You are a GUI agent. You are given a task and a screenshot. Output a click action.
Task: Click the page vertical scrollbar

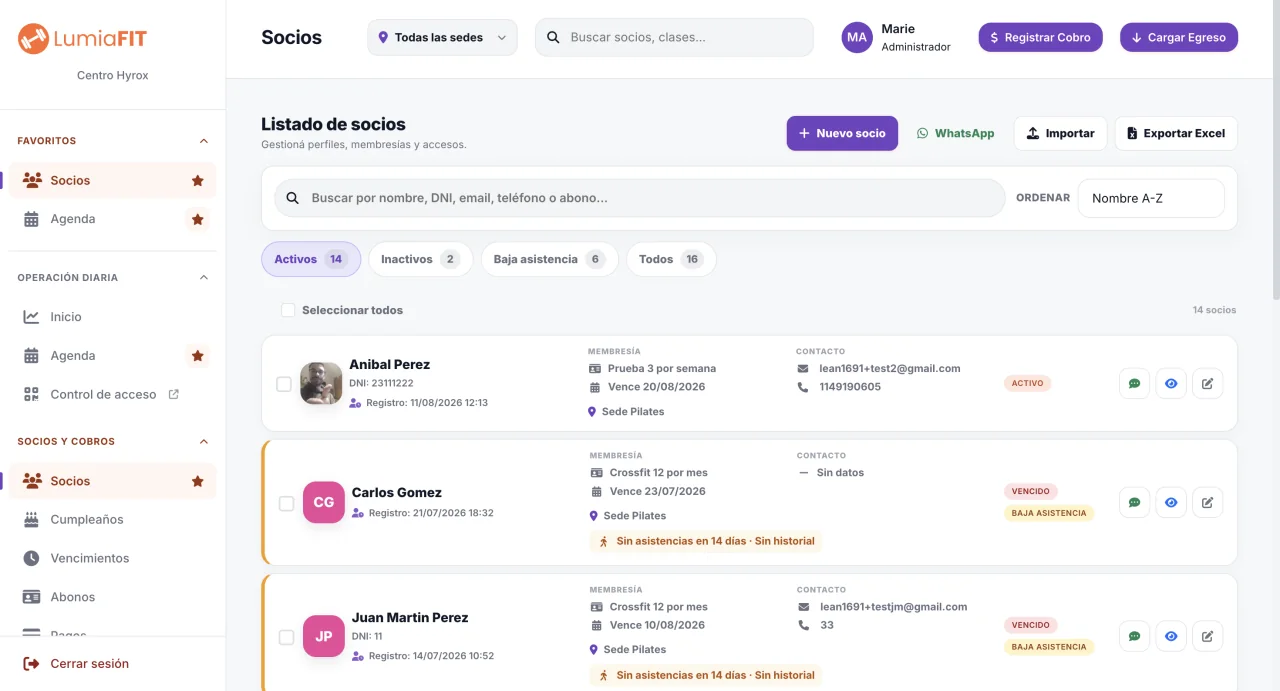(1275, 150)
